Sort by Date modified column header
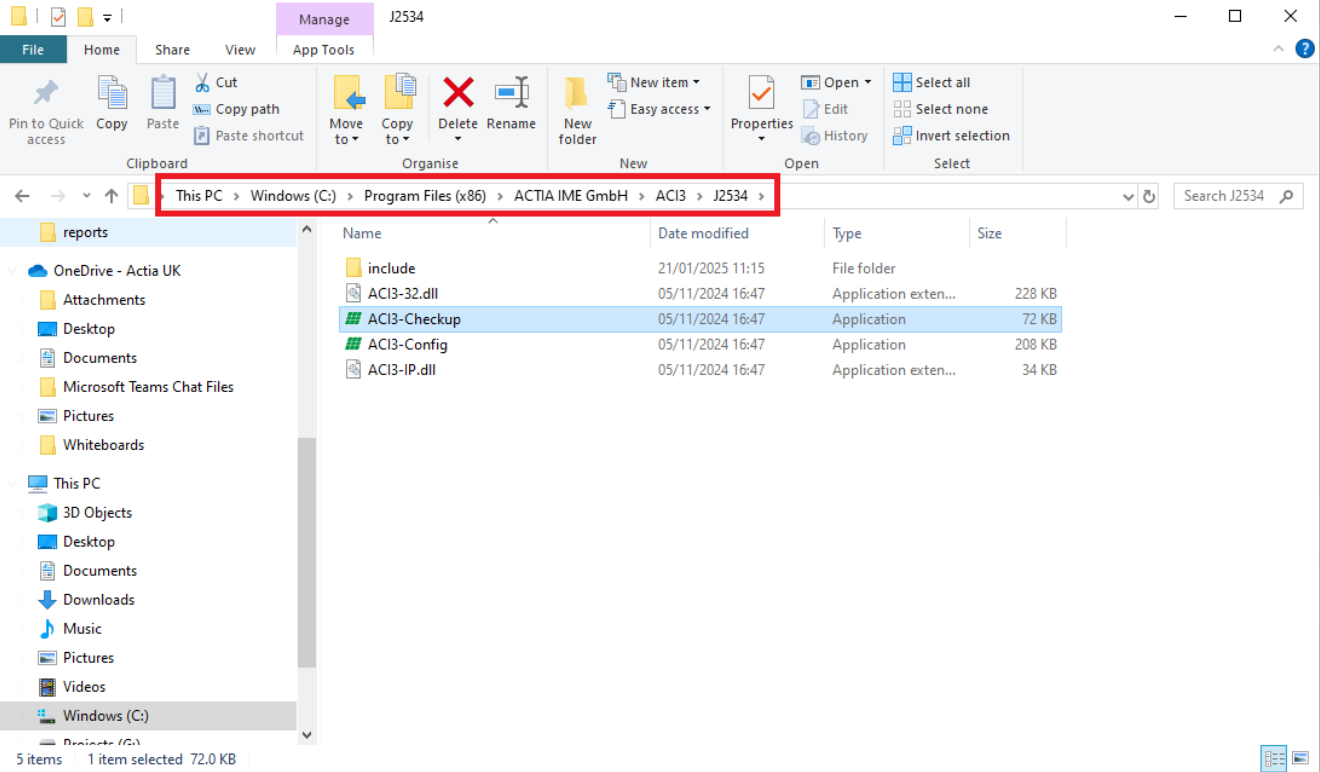 pyautogui.click(x=703, y=233)
